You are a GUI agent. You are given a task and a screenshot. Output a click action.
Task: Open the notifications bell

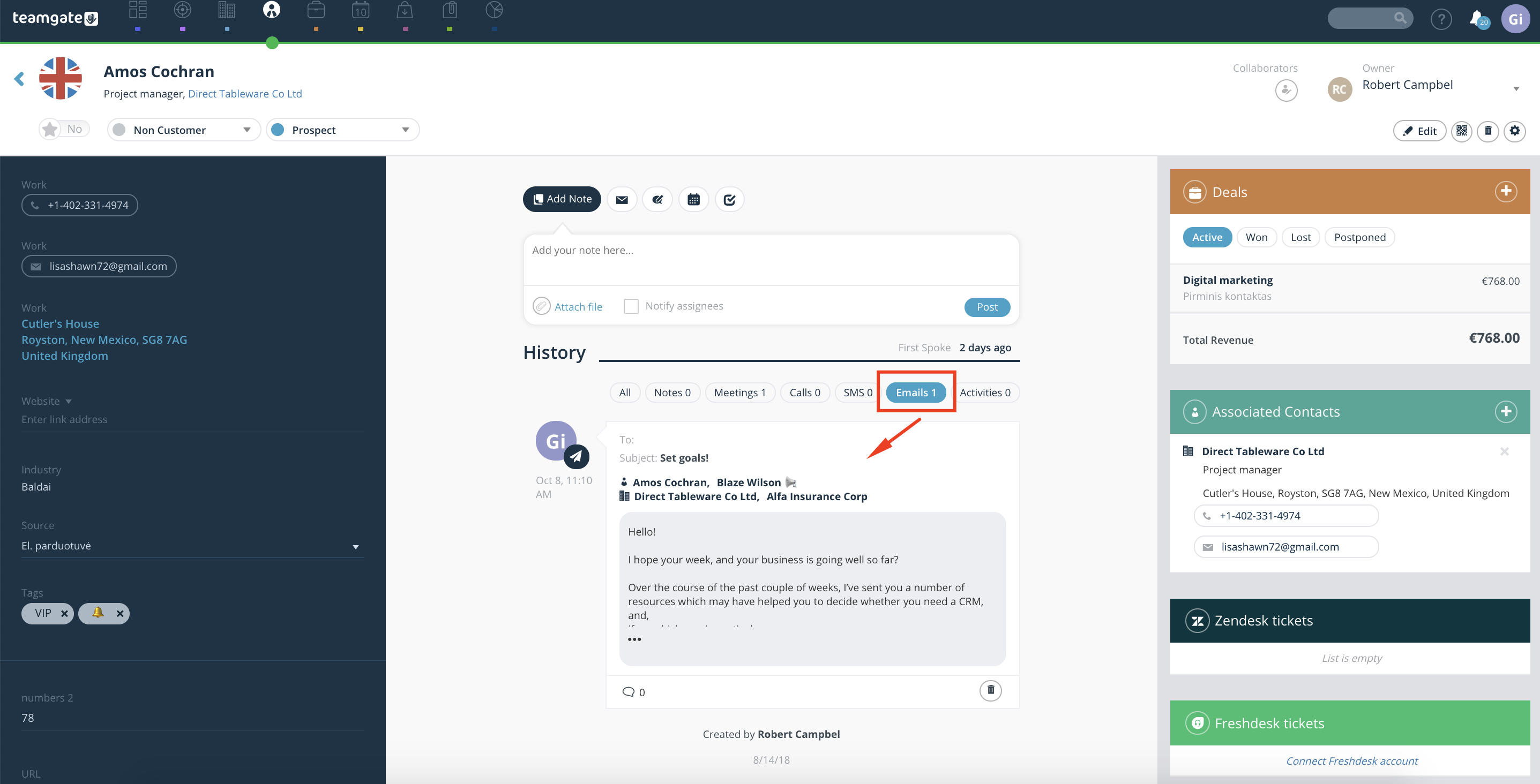point(1478,19)
